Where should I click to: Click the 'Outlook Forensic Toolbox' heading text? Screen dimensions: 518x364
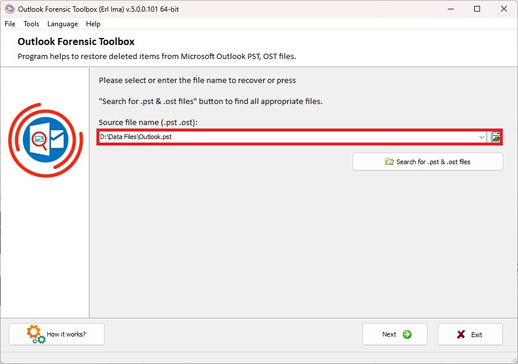pos(76,42)
